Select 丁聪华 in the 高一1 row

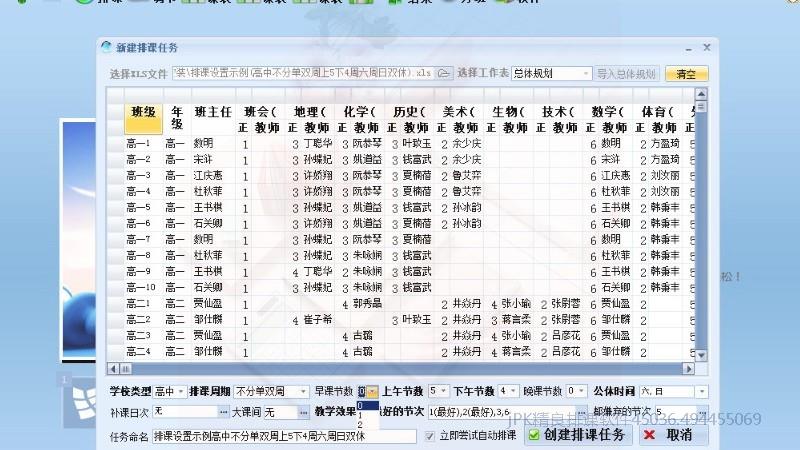point(318,144)
